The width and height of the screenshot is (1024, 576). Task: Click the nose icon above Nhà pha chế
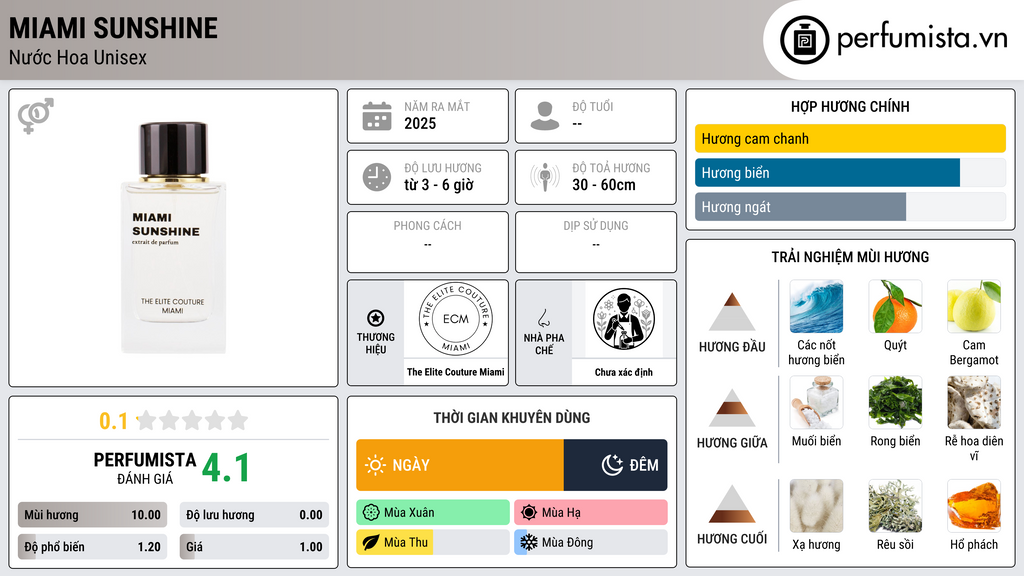coord(543,318)
